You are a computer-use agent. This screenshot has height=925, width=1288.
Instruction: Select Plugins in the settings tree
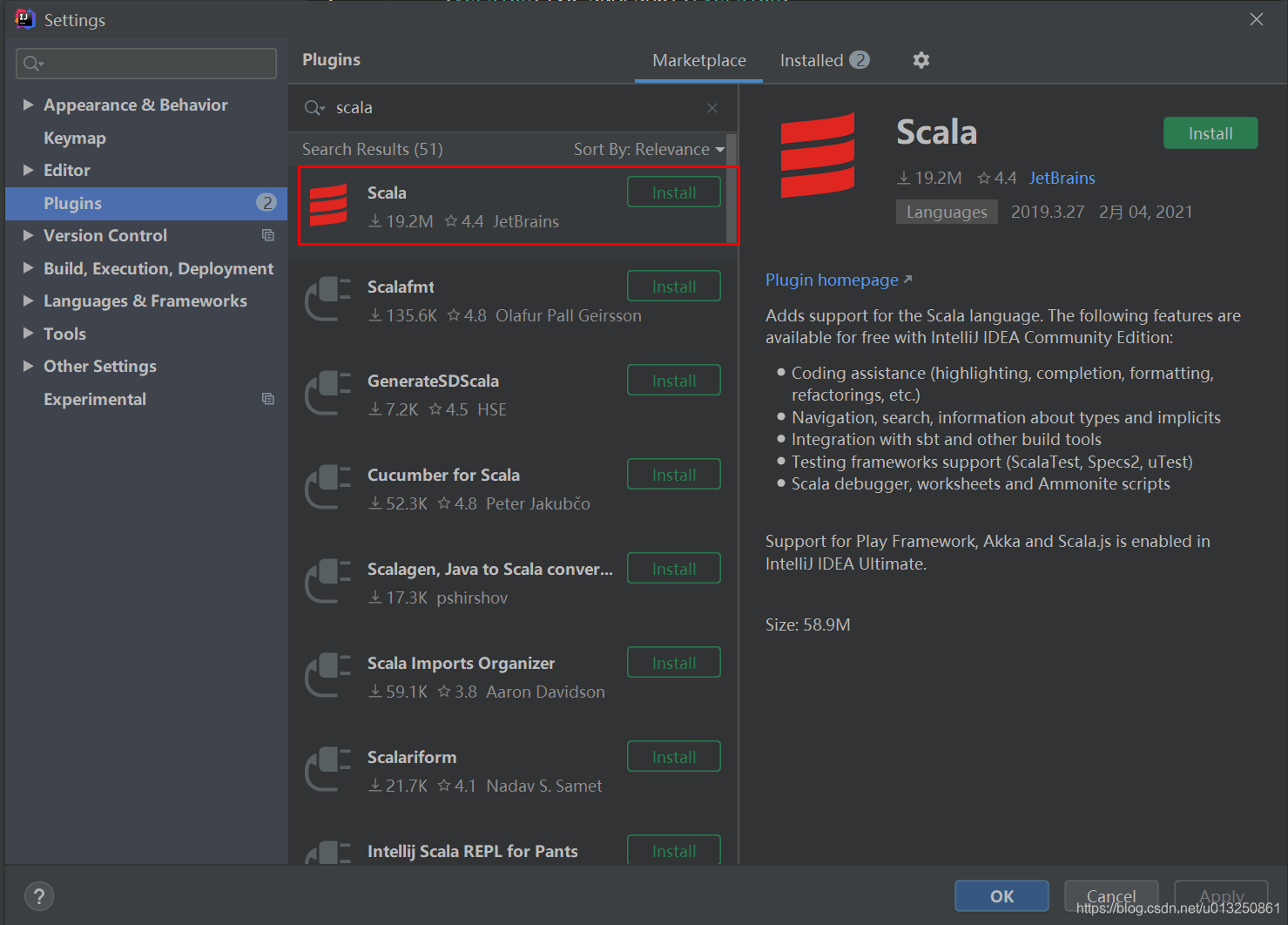(146, 203)
